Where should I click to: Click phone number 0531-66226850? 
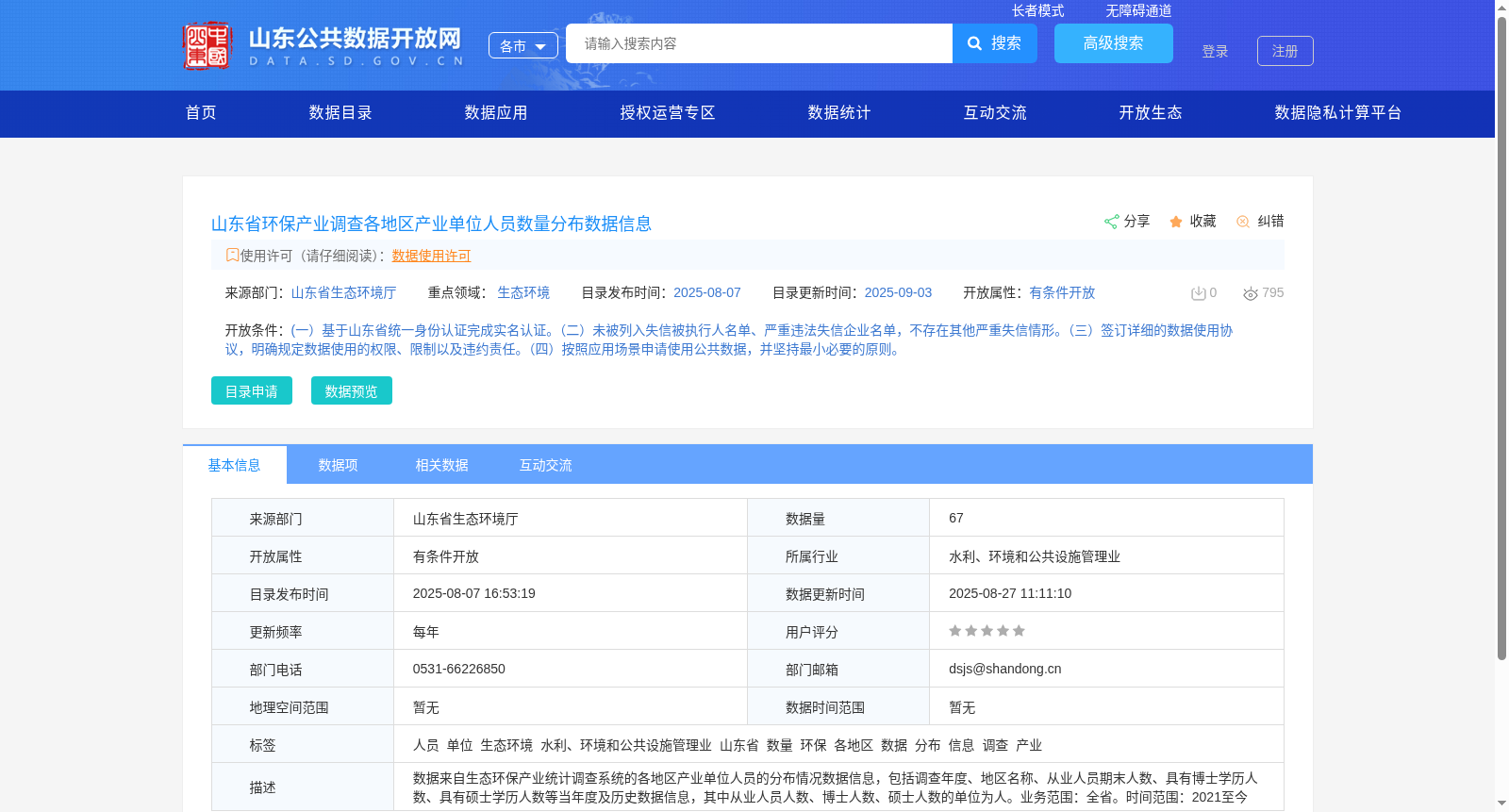[x=459, y=669]
